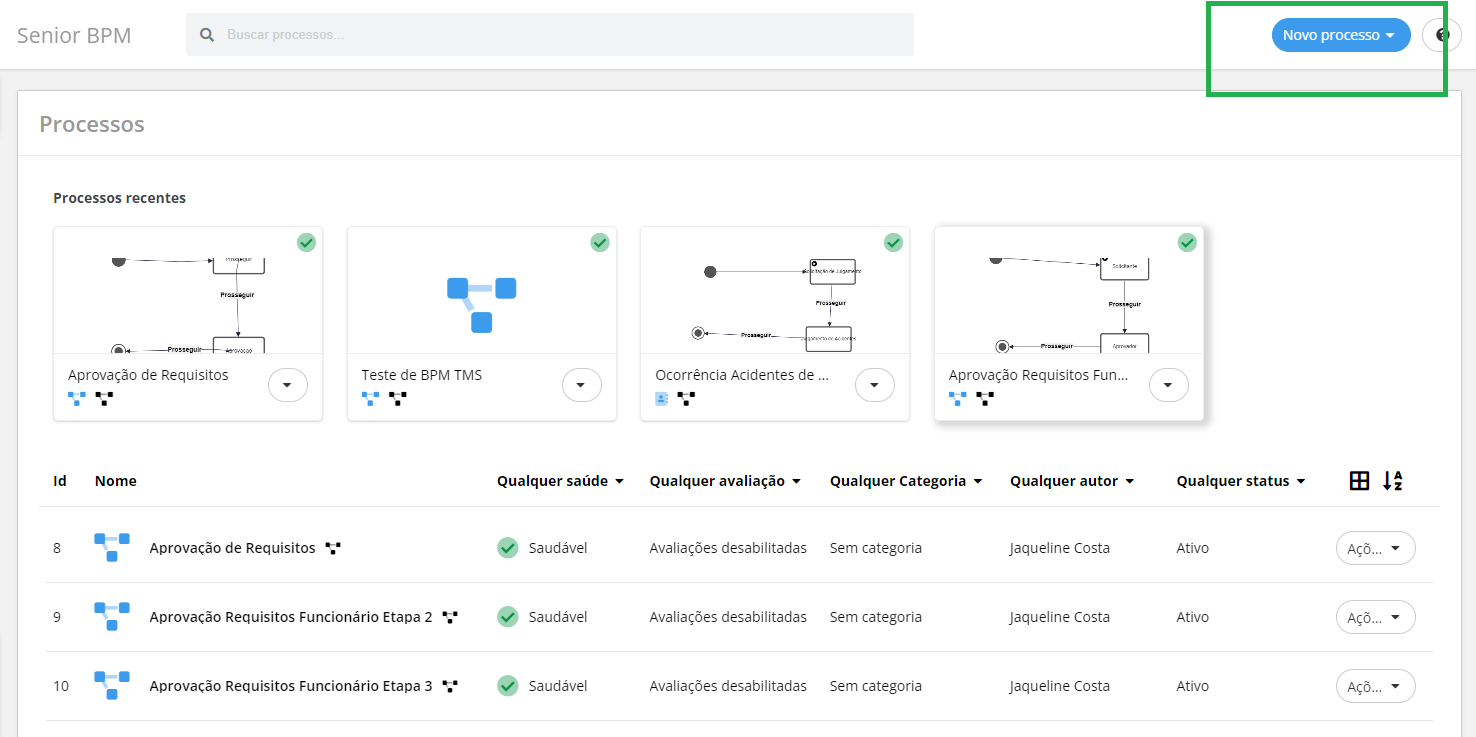
Task: Expand Qualquer saúde filter
Action: [560, 481]
